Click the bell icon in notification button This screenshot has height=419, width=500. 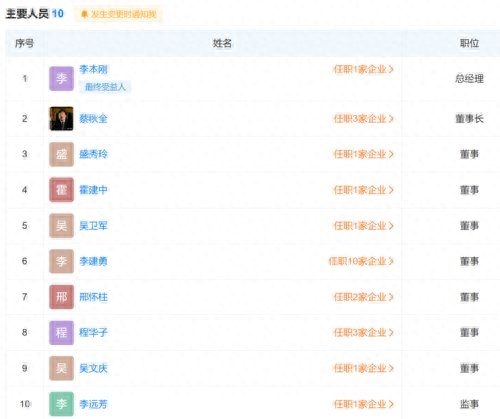click(84, 14)
